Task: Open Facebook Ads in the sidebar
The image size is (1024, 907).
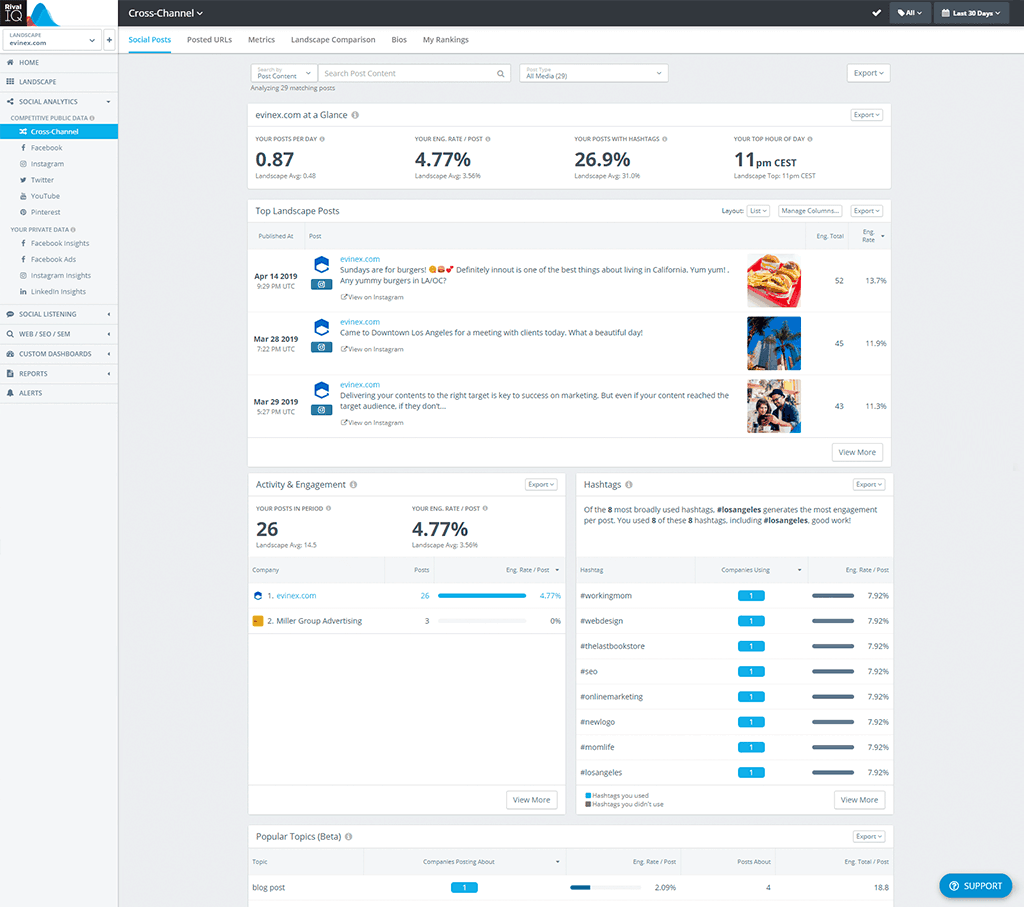Action: (x=54, y=259)
